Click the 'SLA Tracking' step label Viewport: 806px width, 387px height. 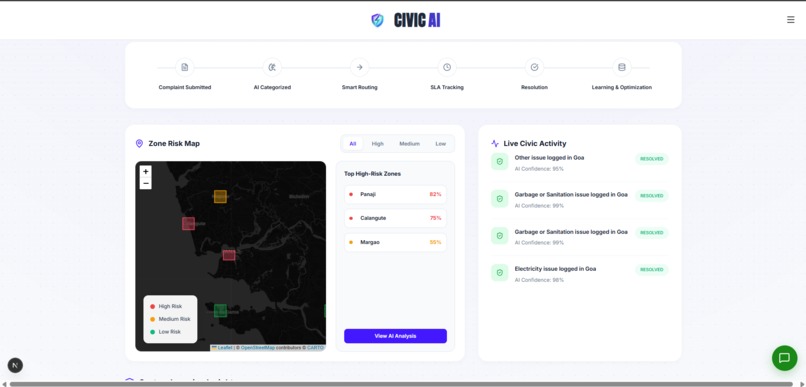pyautogui.click(x=447, y=87)
